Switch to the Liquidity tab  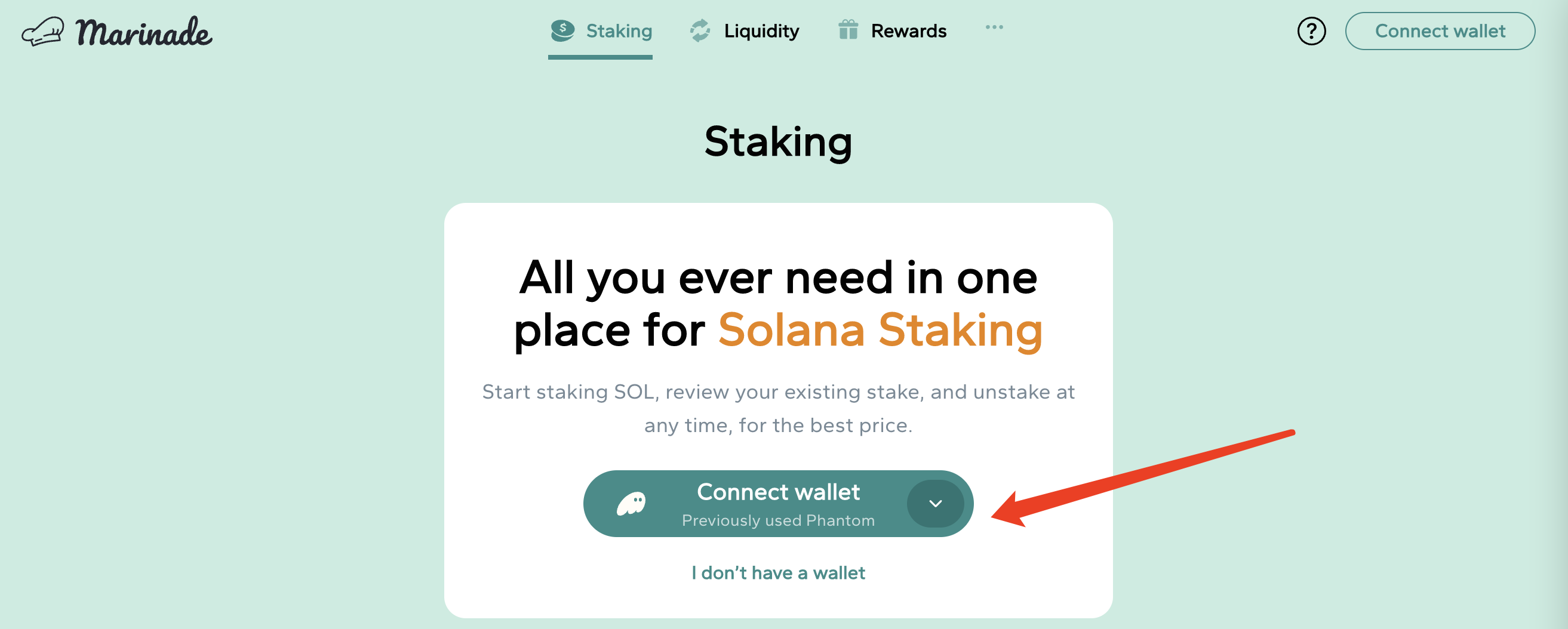761,30
